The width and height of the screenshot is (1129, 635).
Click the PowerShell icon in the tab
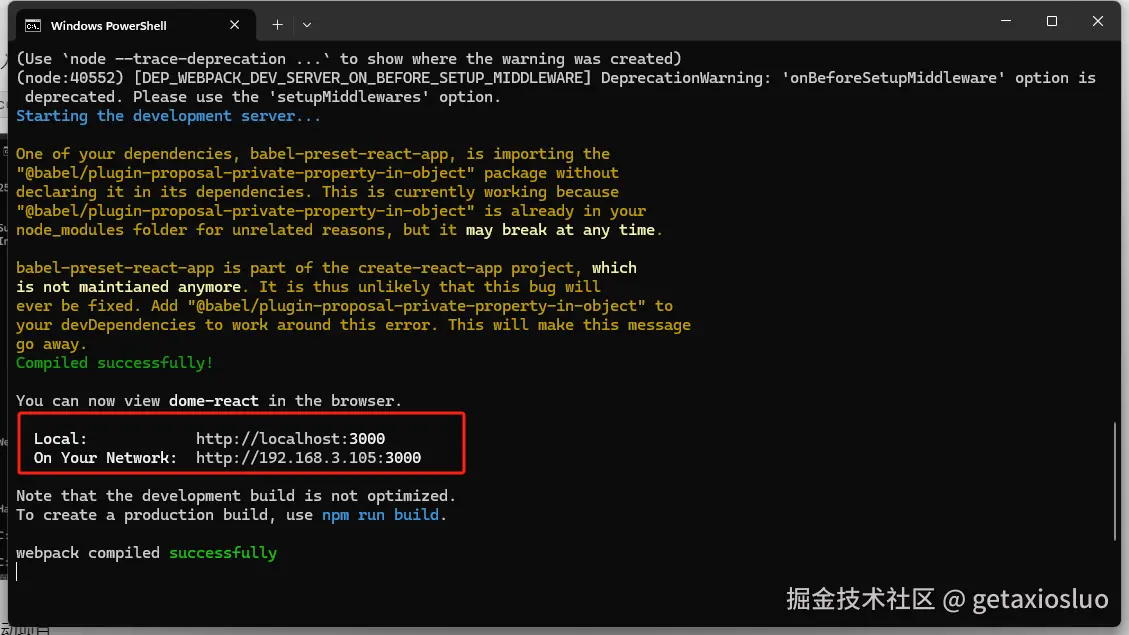(33, 26)
